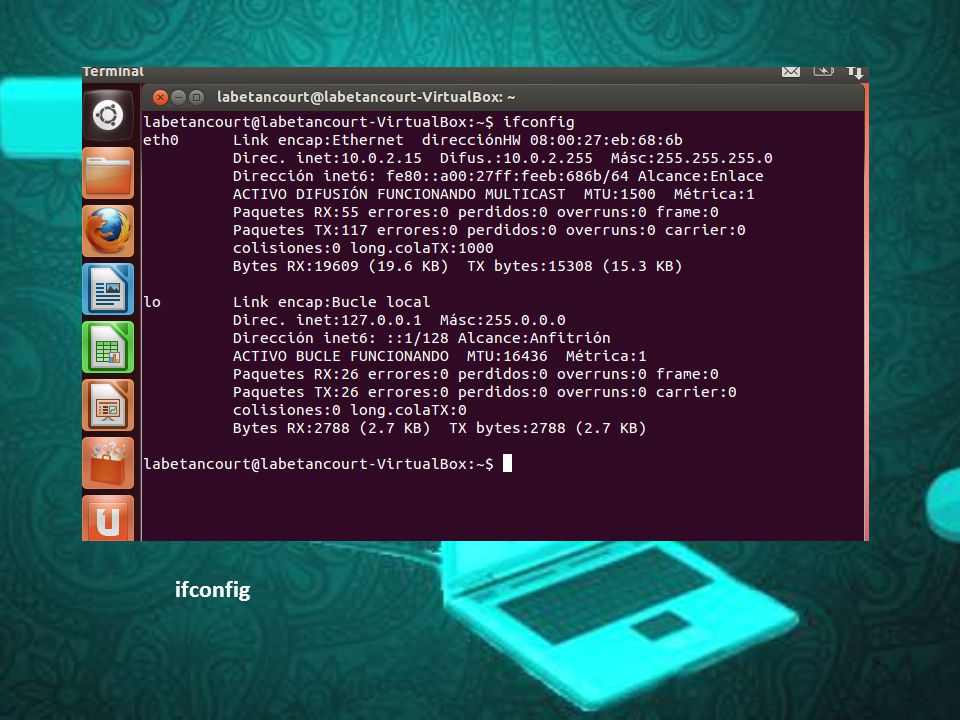The width and height of the screenshot is (960, 720).
Task: Click the 'Paquetes TX:117' text
Action: point(300,230)
